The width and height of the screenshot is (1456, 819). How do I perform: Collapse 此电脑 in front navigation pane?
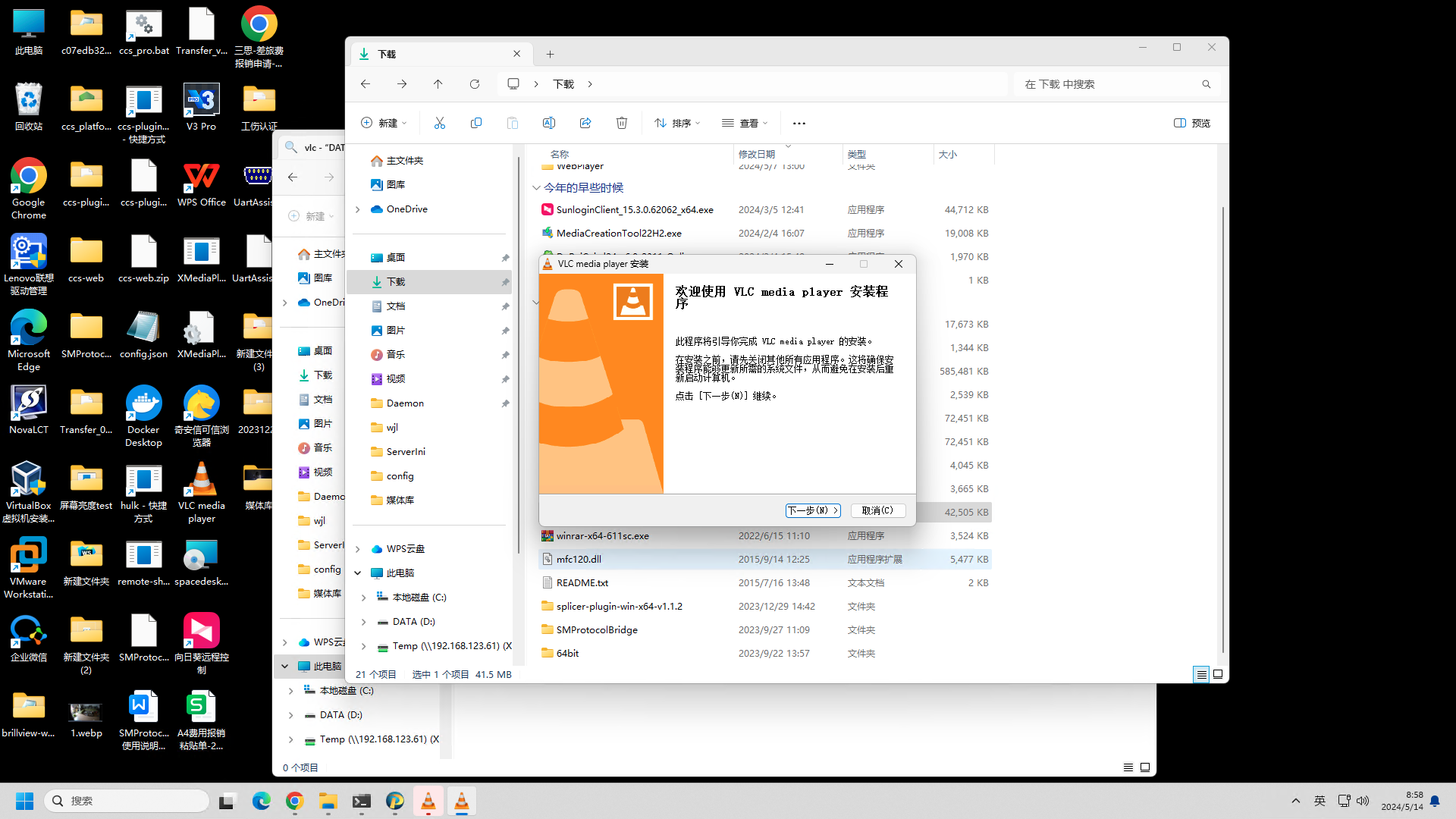click(x=358, y=573)
